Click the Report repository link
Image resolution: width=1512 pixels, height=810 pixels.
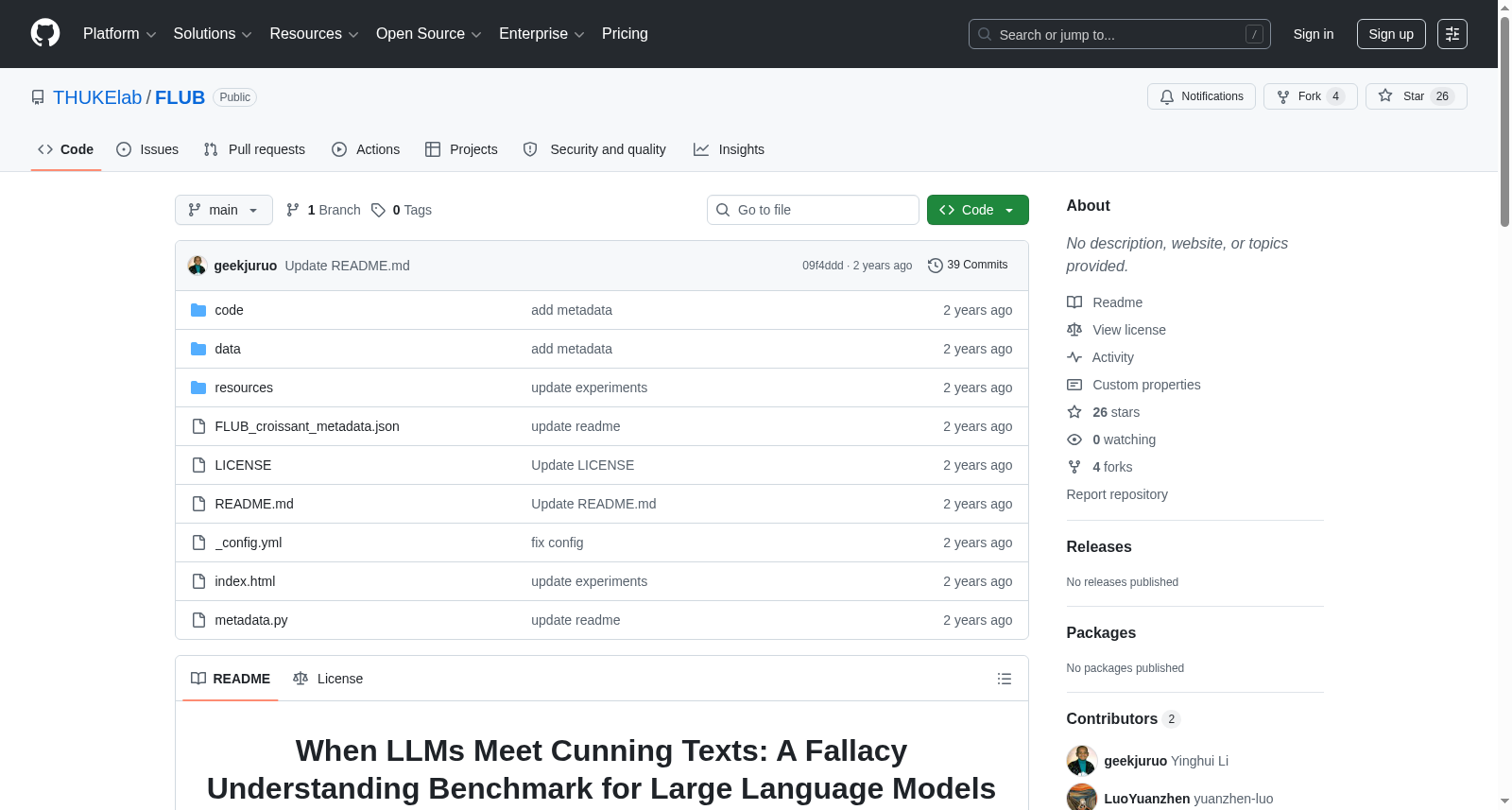coord(1117,494)
